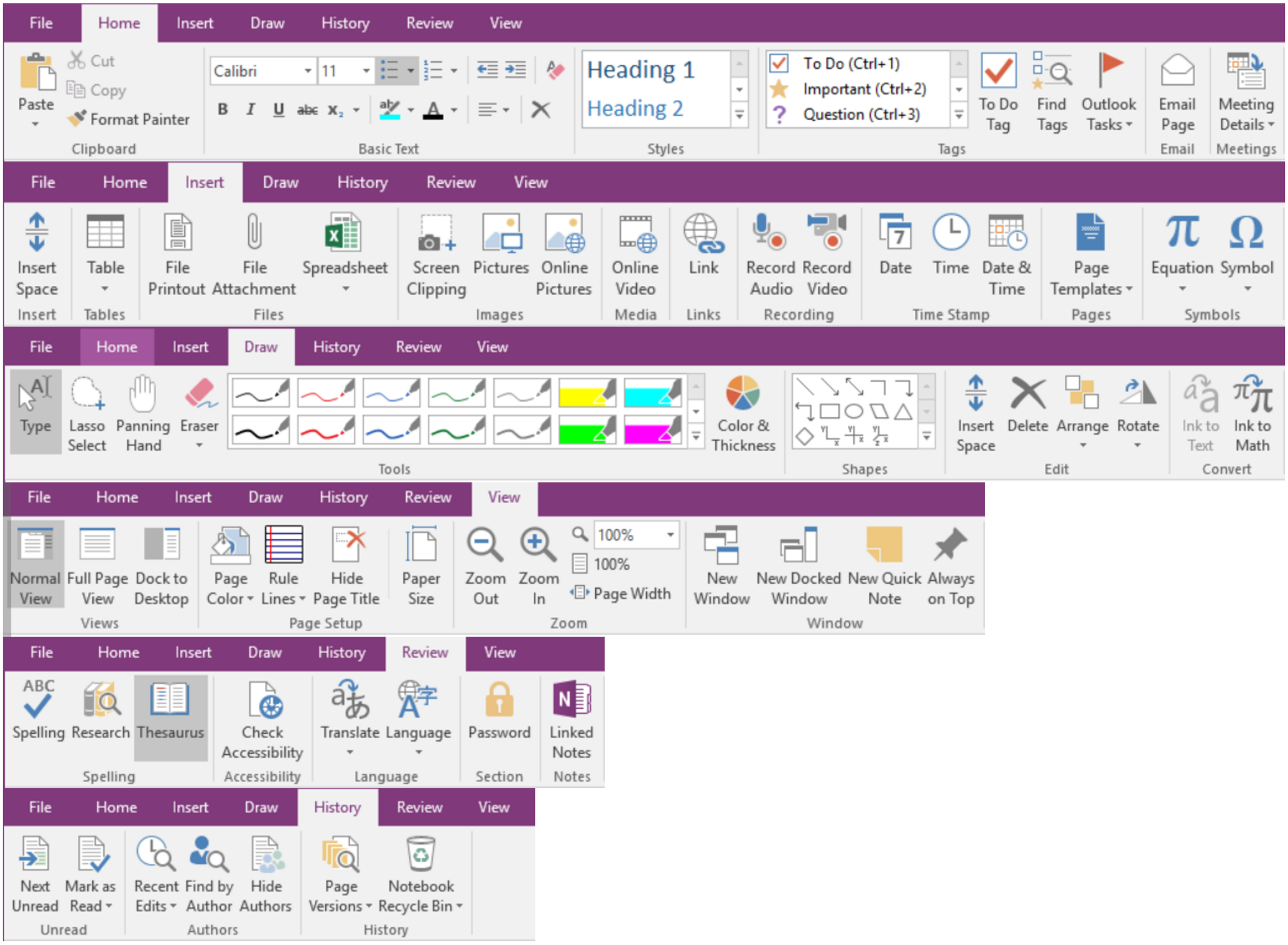Open the File tab in Home ribbon
1288x945 pixels.
(x=41, y=23)
